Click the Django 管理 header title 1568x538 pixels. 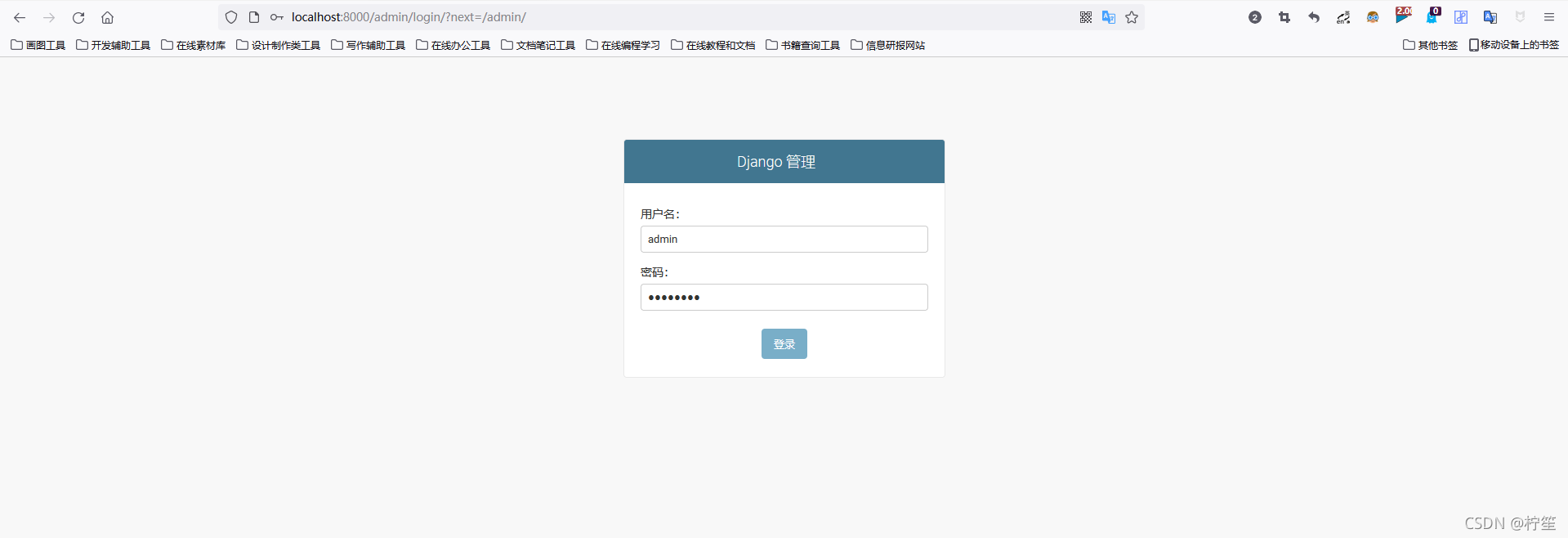pyautogui.click(x=776, y=162)
